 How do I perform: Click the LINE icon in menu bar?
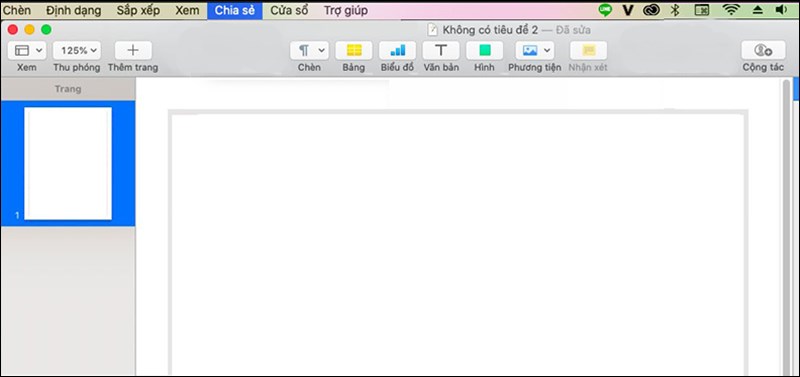[x=605, y=10]
